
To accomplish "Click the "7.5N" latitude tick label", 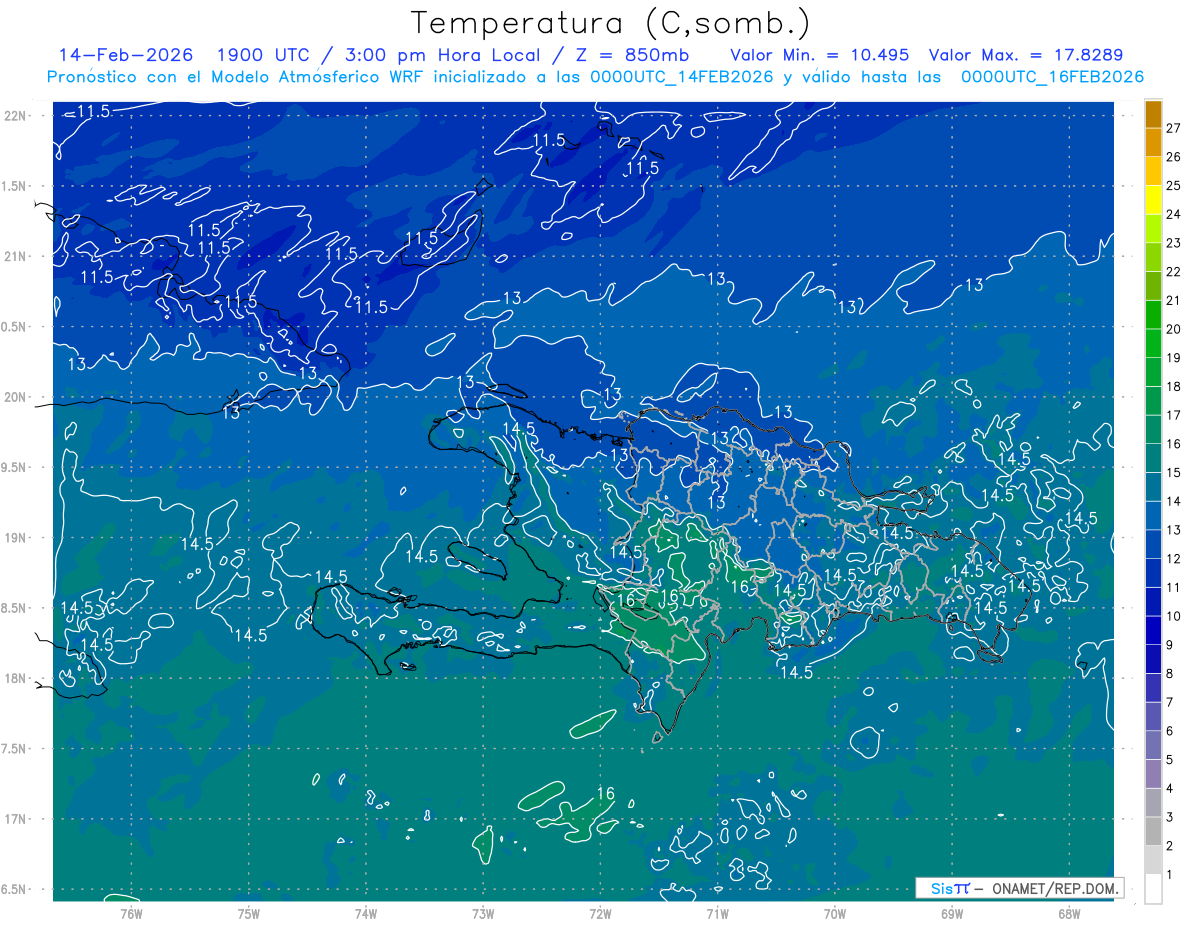I will pos(14,749).
